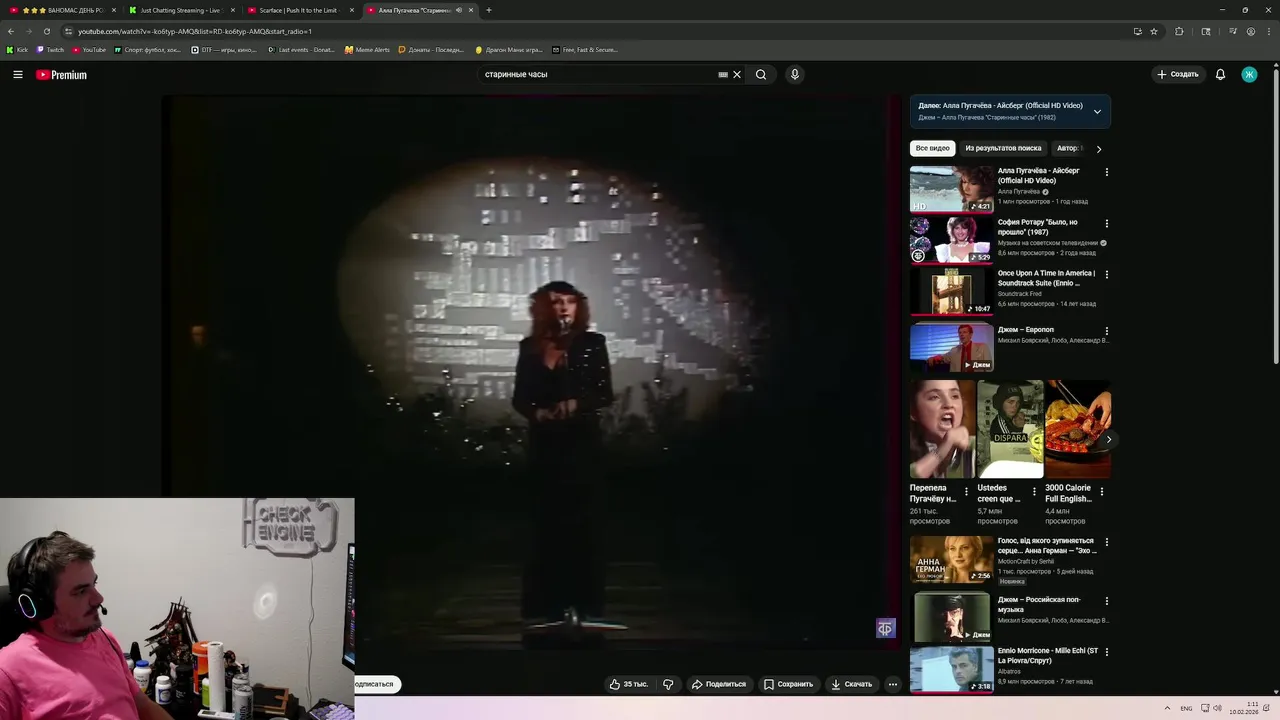Select the Автор chip
The image size is (1280, 720).
1068,148
